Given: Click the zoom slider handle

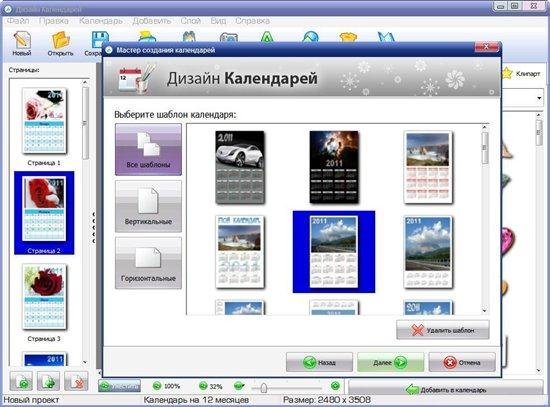Looking at the screenshot, I should click(264, 387).
